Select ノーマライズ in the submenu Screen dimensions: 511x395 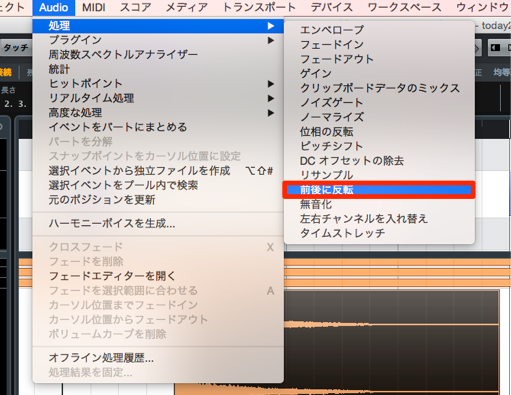point(379,117)
